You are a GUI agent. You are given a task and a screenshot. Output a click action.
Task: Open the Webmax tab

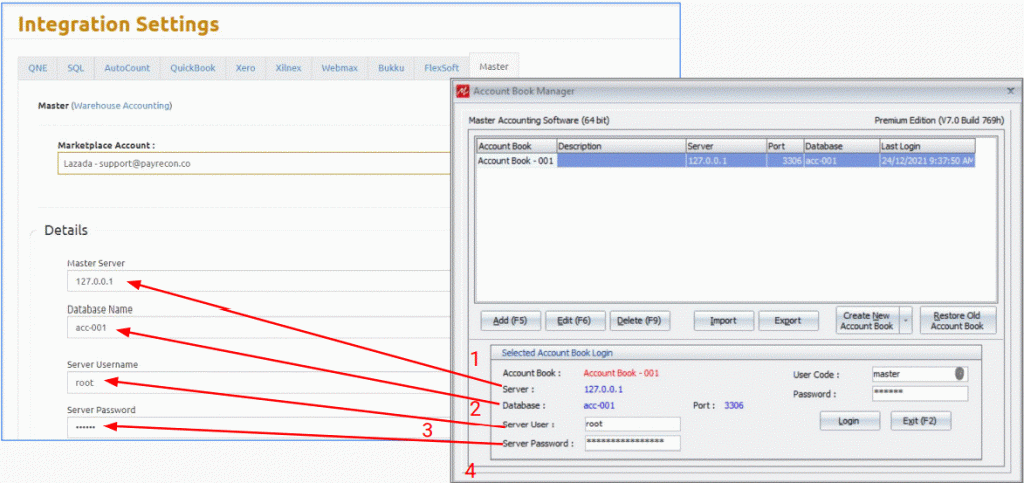point(340,68)
